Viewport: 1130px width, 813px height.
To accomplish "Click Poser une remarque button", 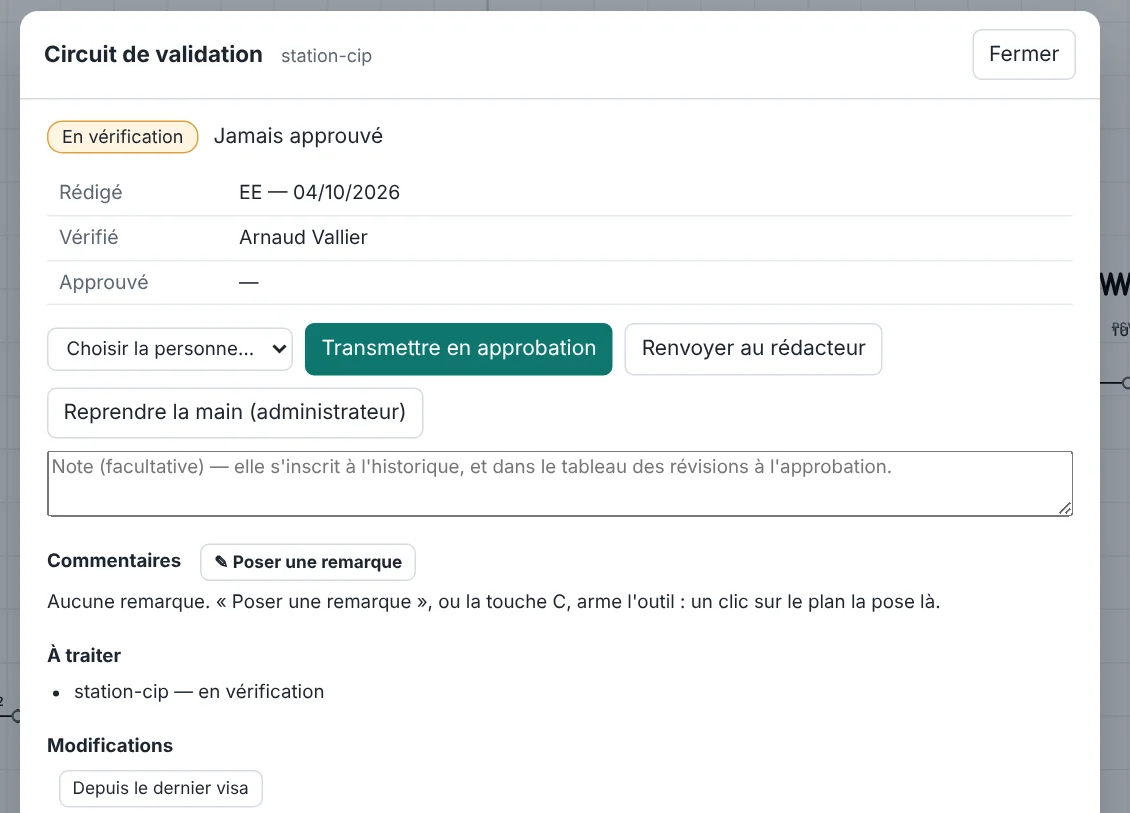I will tap(308, 562).
